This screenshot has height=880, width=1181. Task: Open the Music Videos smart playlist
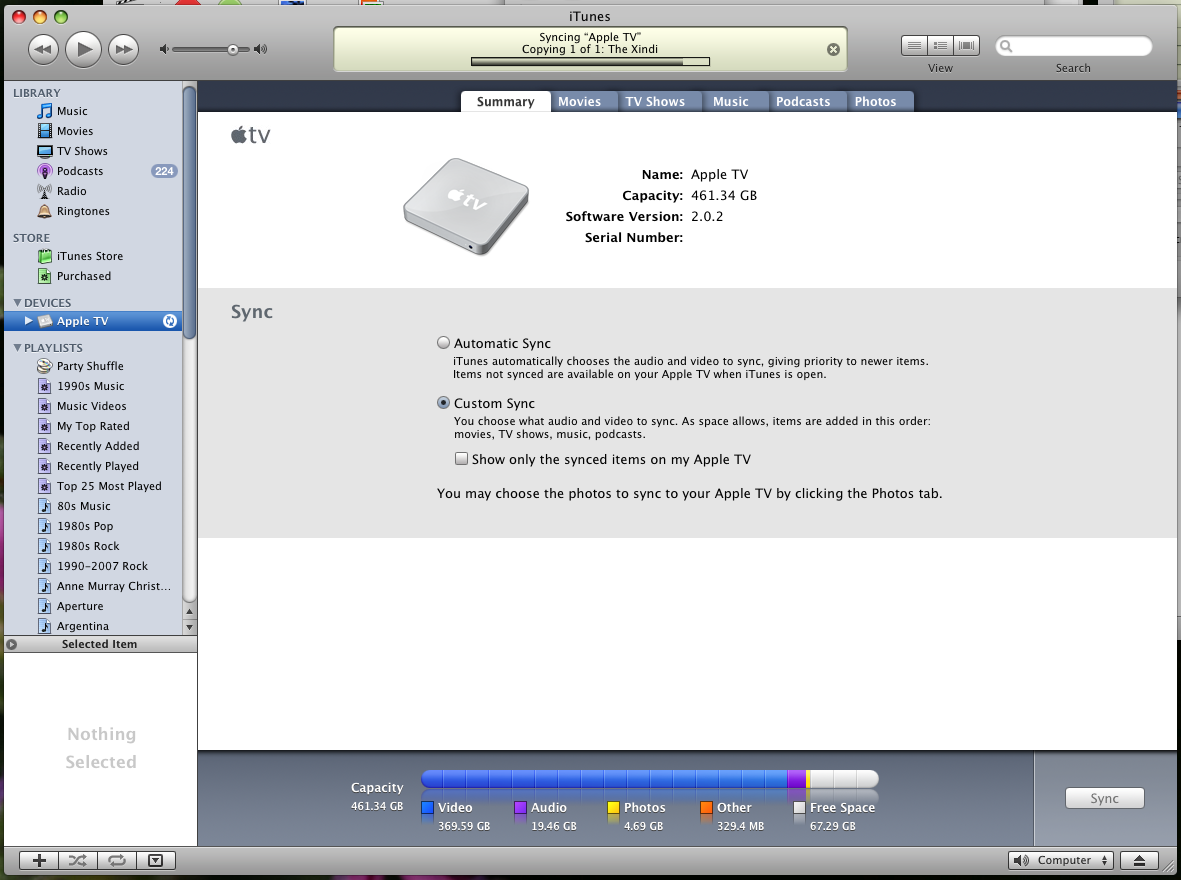(91, 406)
